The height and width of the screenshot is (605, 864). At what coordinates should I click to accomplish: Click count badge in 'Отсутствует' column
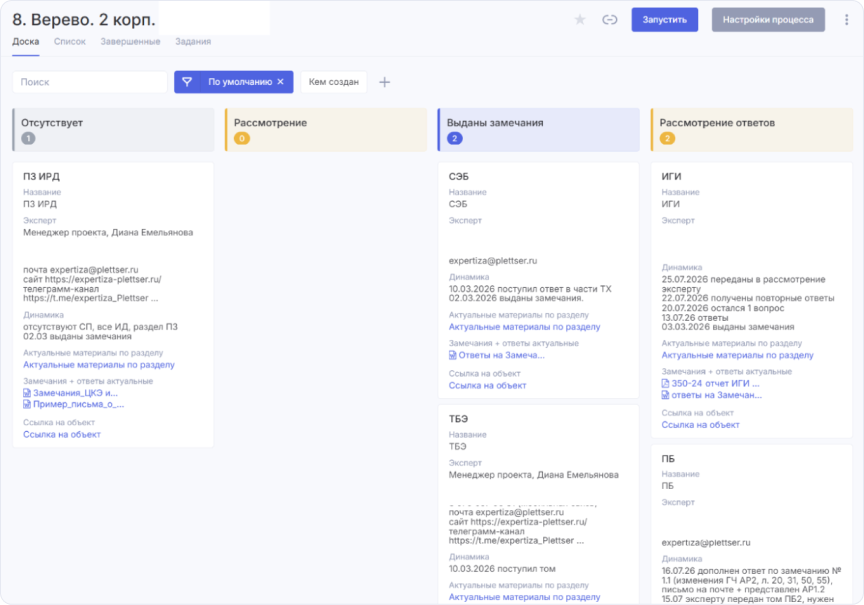coord(28,138)
